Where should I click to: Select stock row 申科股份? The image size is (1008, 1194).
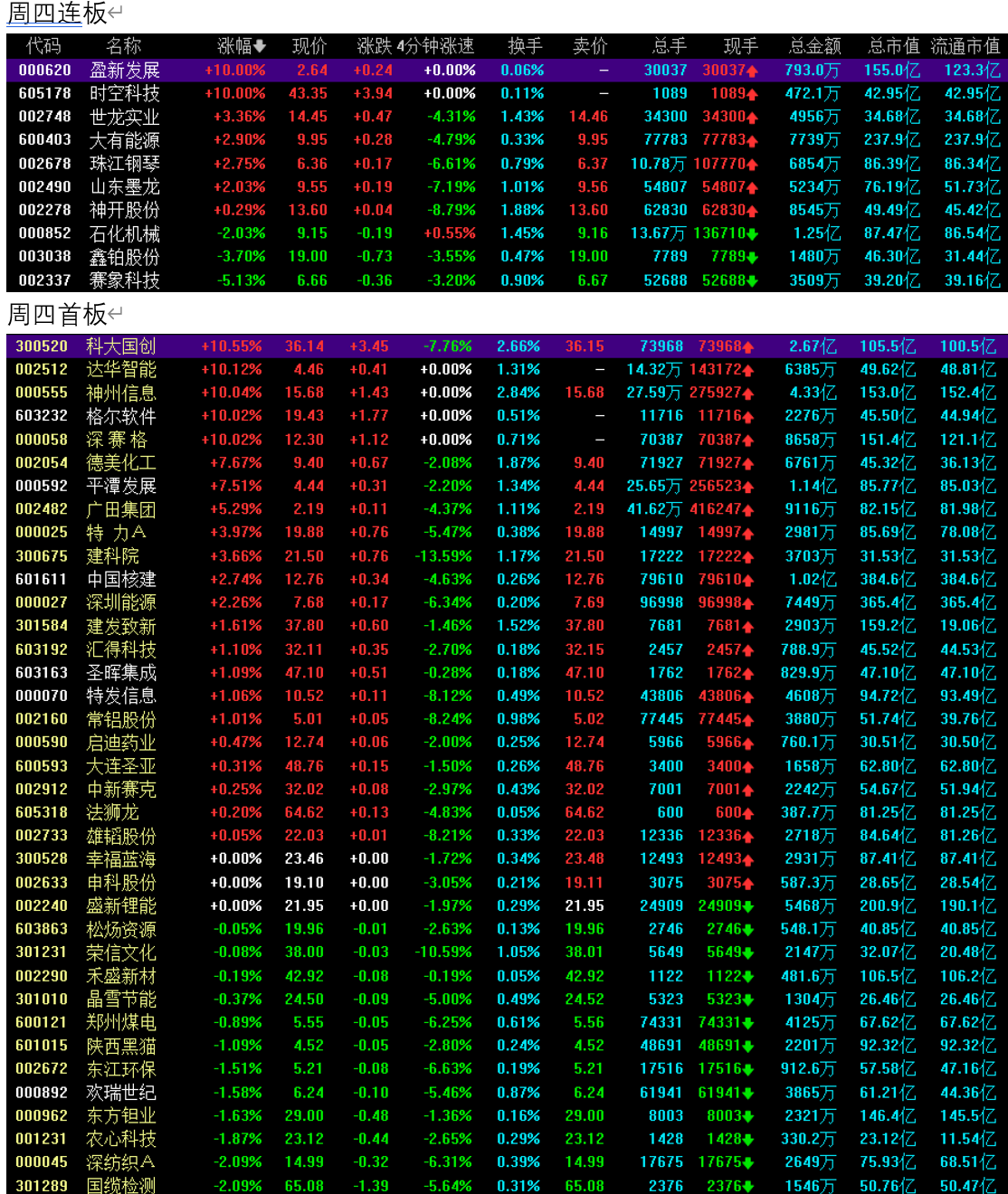click(x=506, y=883)
